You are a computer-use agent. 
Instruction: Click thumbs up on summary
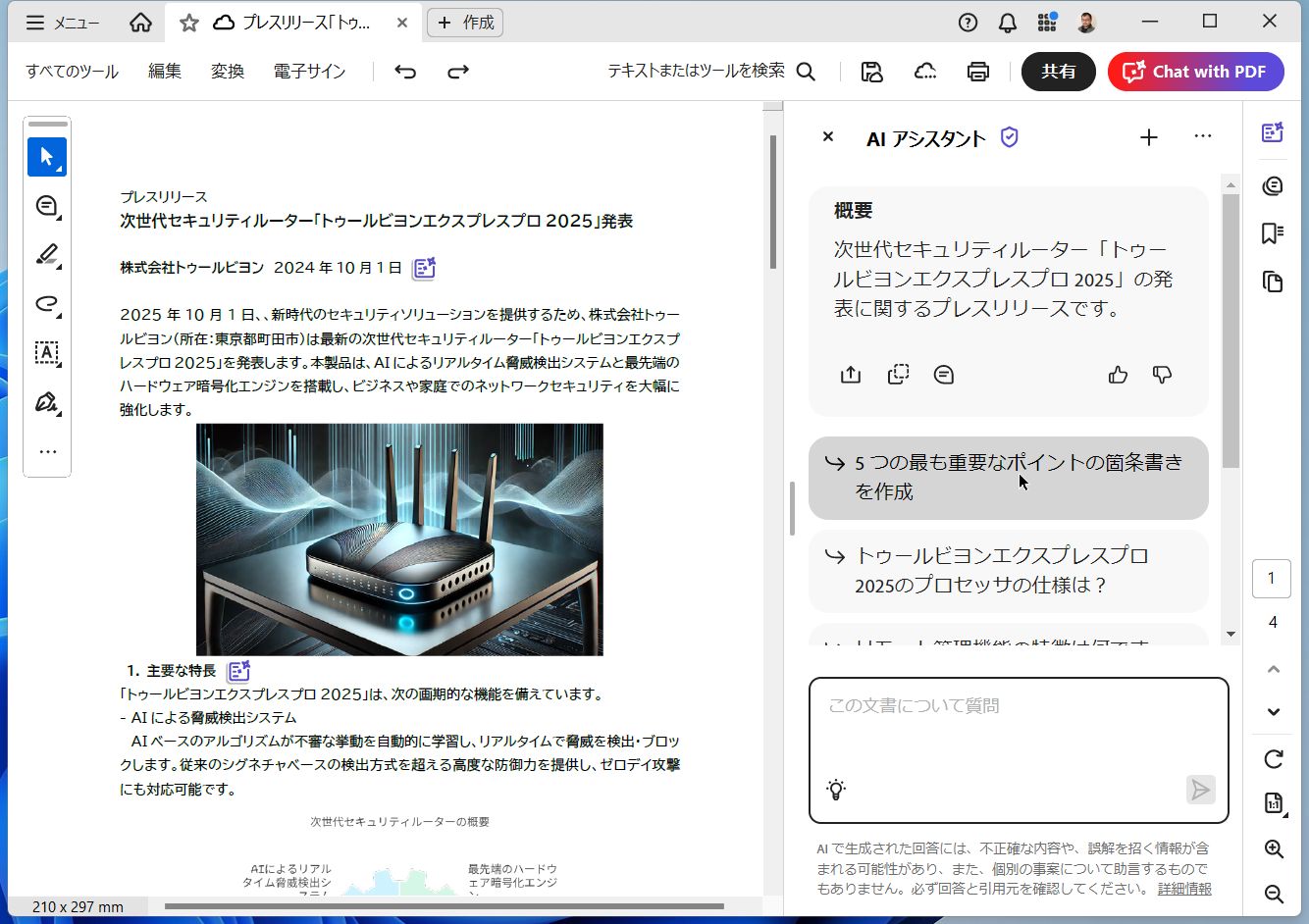tap(1118, 375)
